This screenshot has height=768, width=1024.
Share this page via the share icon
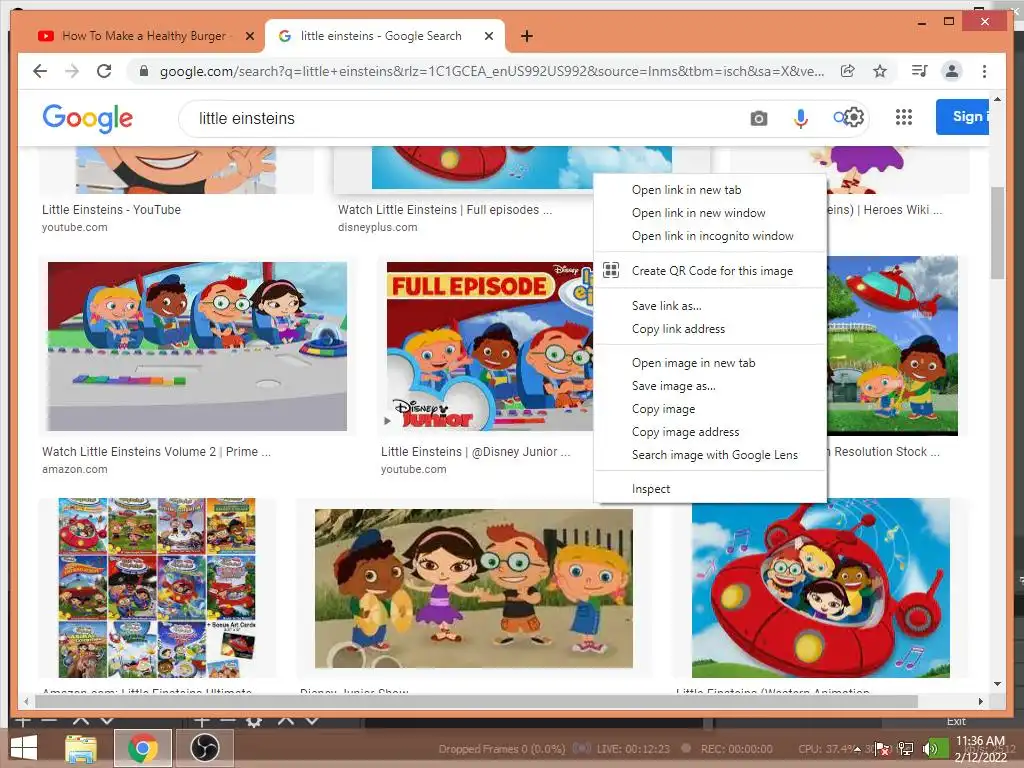point(847,71)
